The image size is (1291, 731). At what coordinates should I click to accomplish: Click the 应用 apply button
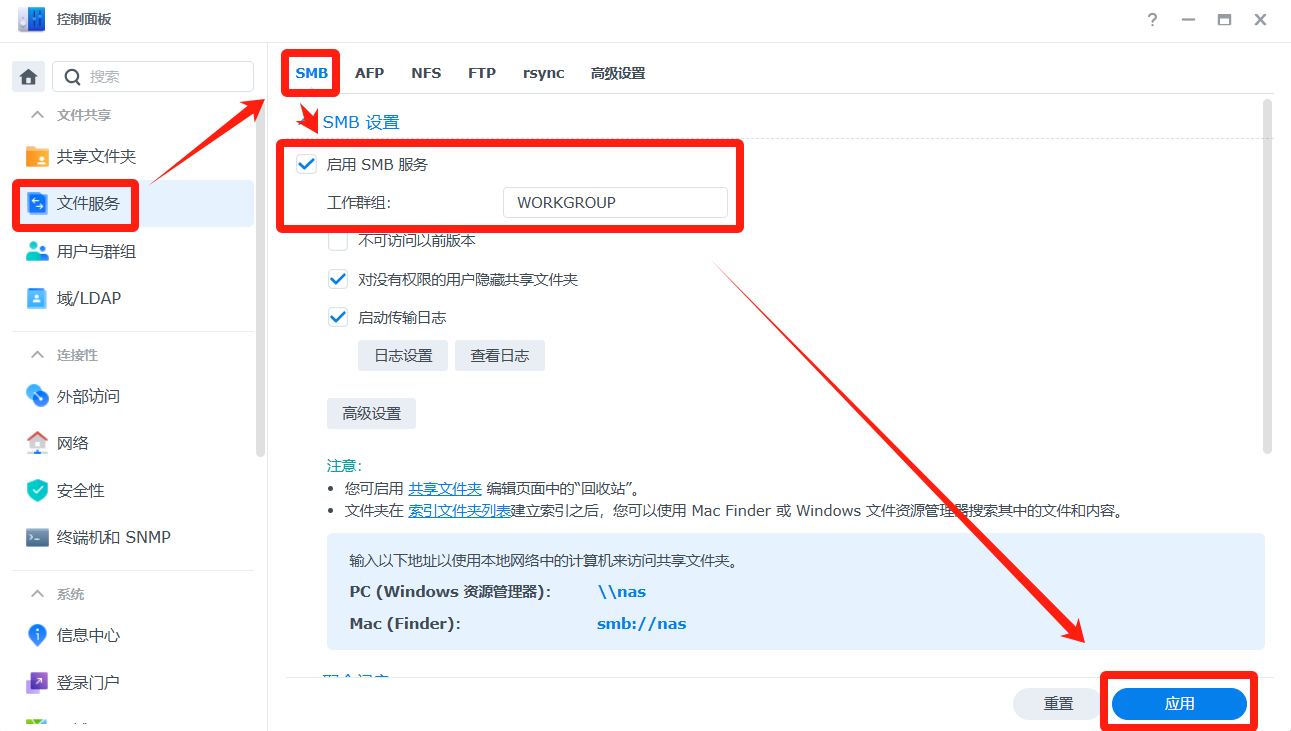click(1179, 704)
